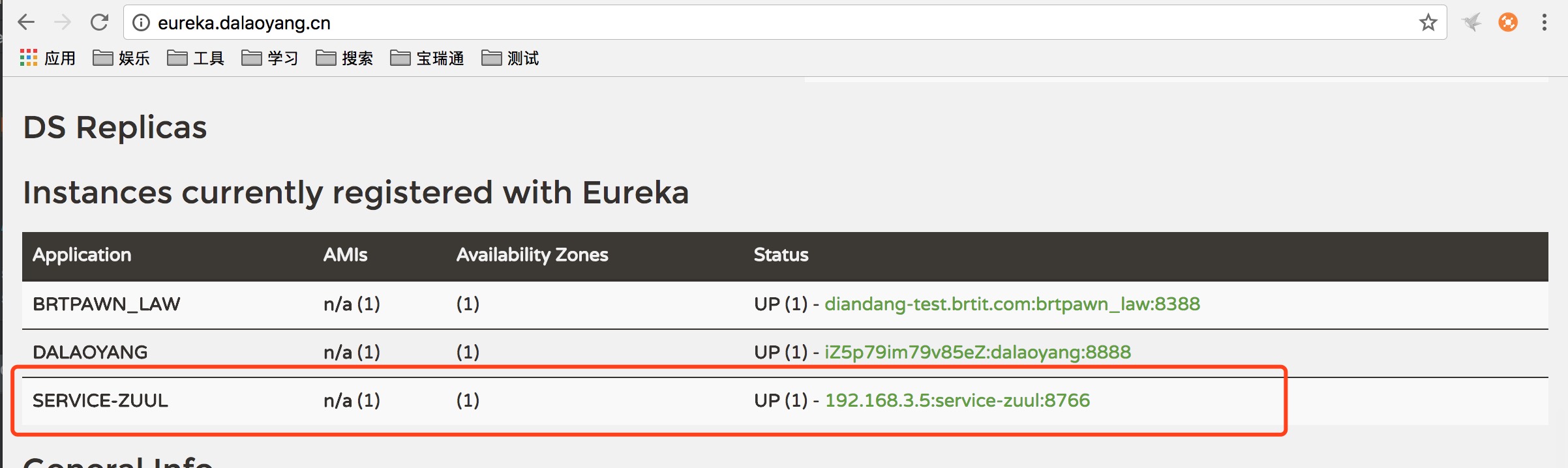Open the Chrome three-dot menu
Viewport: 1568px width, 468px height.
1544,23
